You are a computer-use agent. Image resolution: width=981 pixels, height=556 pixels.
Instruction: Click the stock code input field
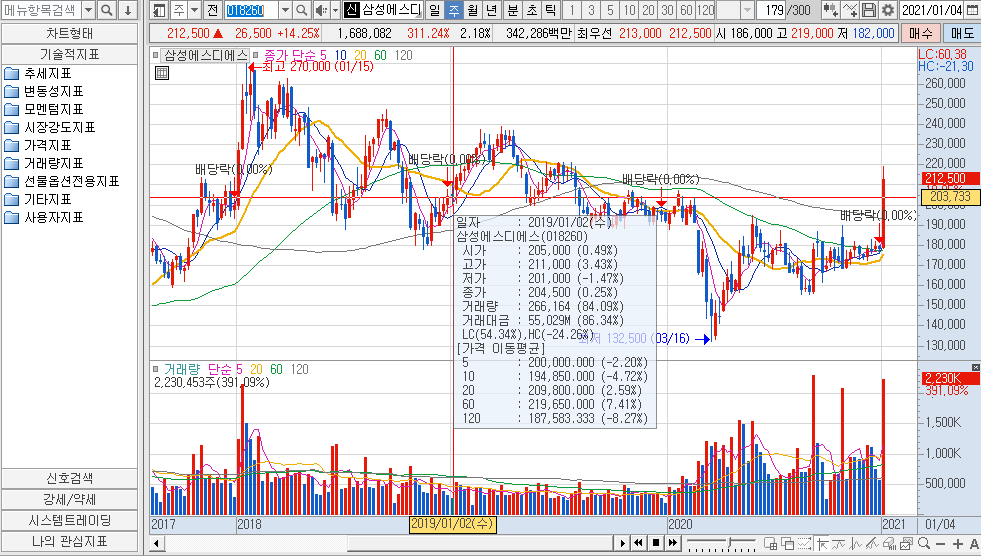pos(252,10)
